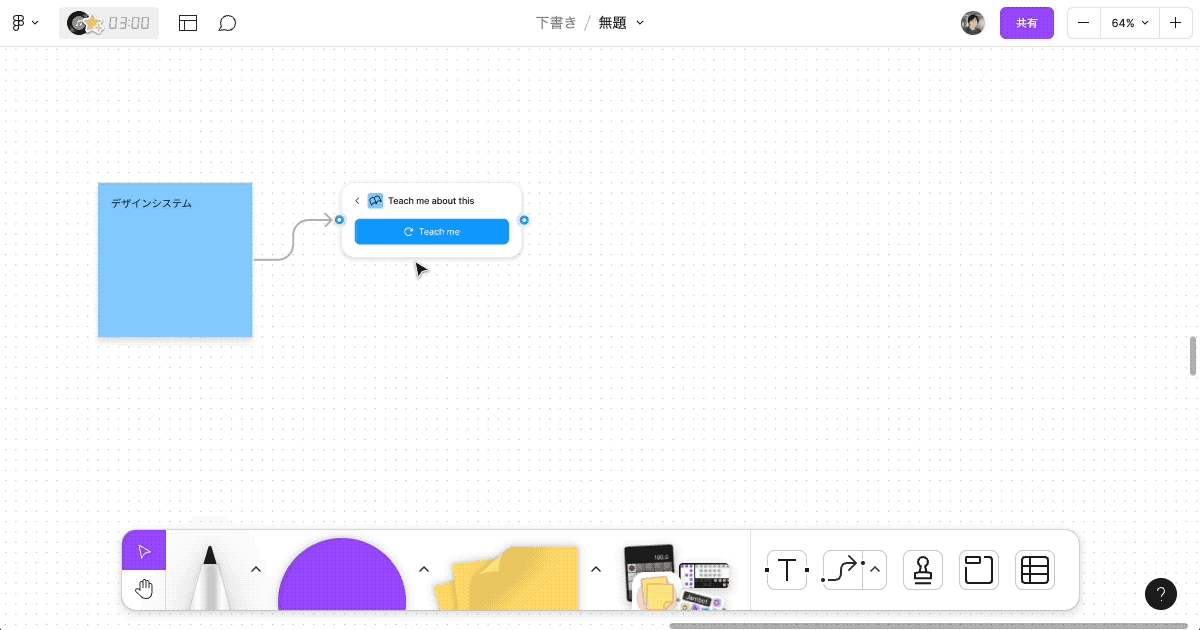
Task: Start the 03:00 timer widget
Action: 108,22
